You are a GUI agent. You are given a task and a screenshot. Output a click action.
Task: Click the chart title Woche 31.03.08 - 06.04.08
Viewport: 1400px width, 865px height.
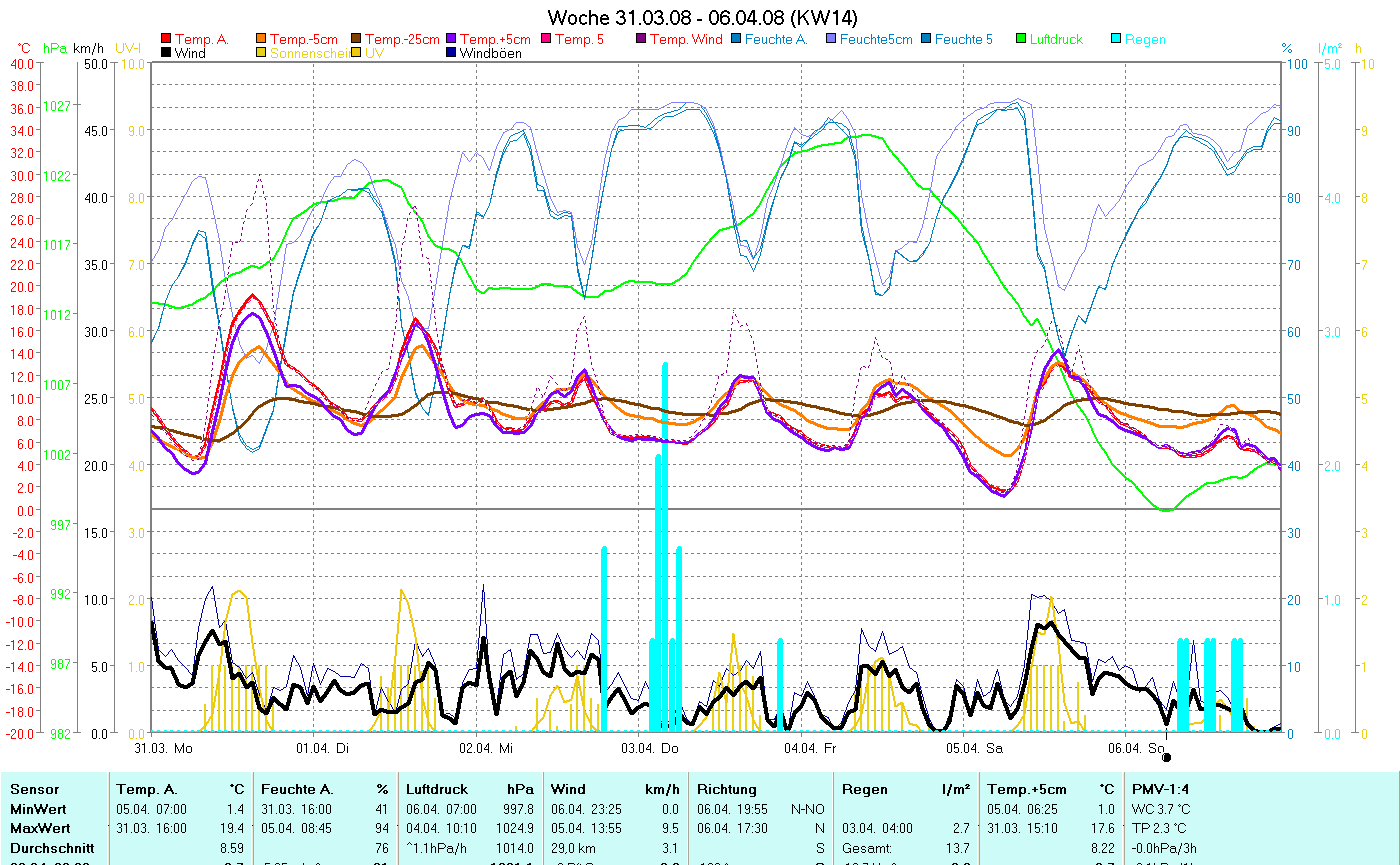click(x=703, y=18)
